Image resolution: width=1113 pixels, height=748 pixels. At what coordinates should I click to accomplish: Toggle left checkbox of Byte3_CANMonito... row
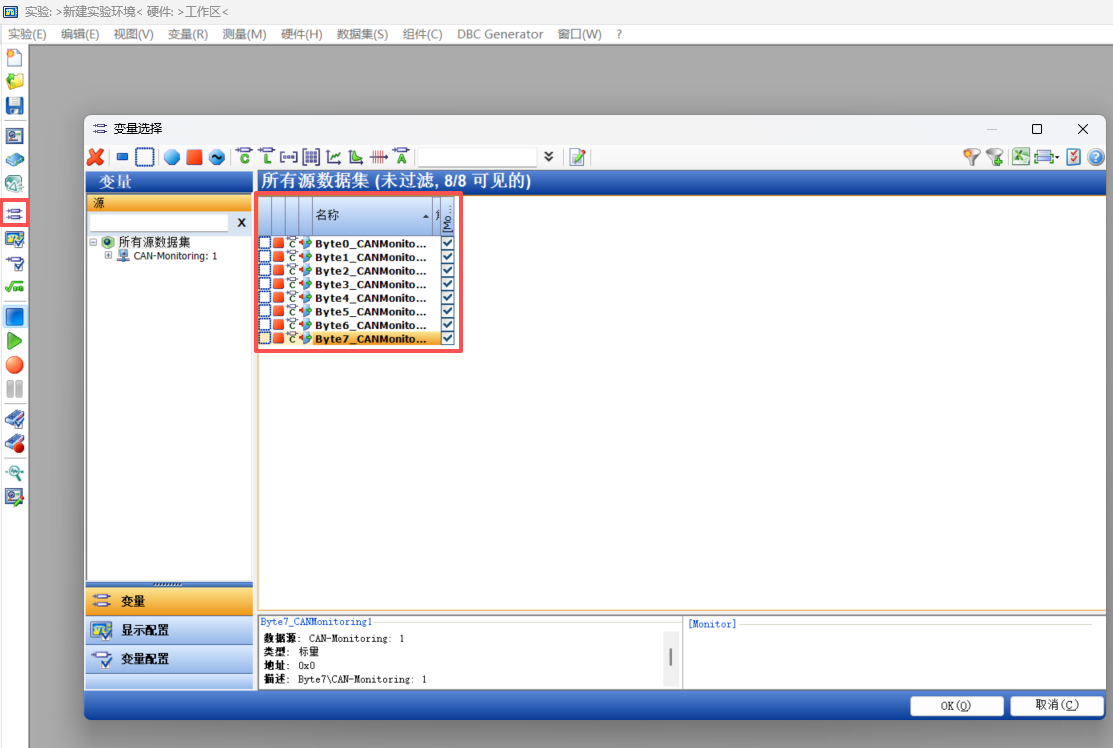tap(264, 284)
